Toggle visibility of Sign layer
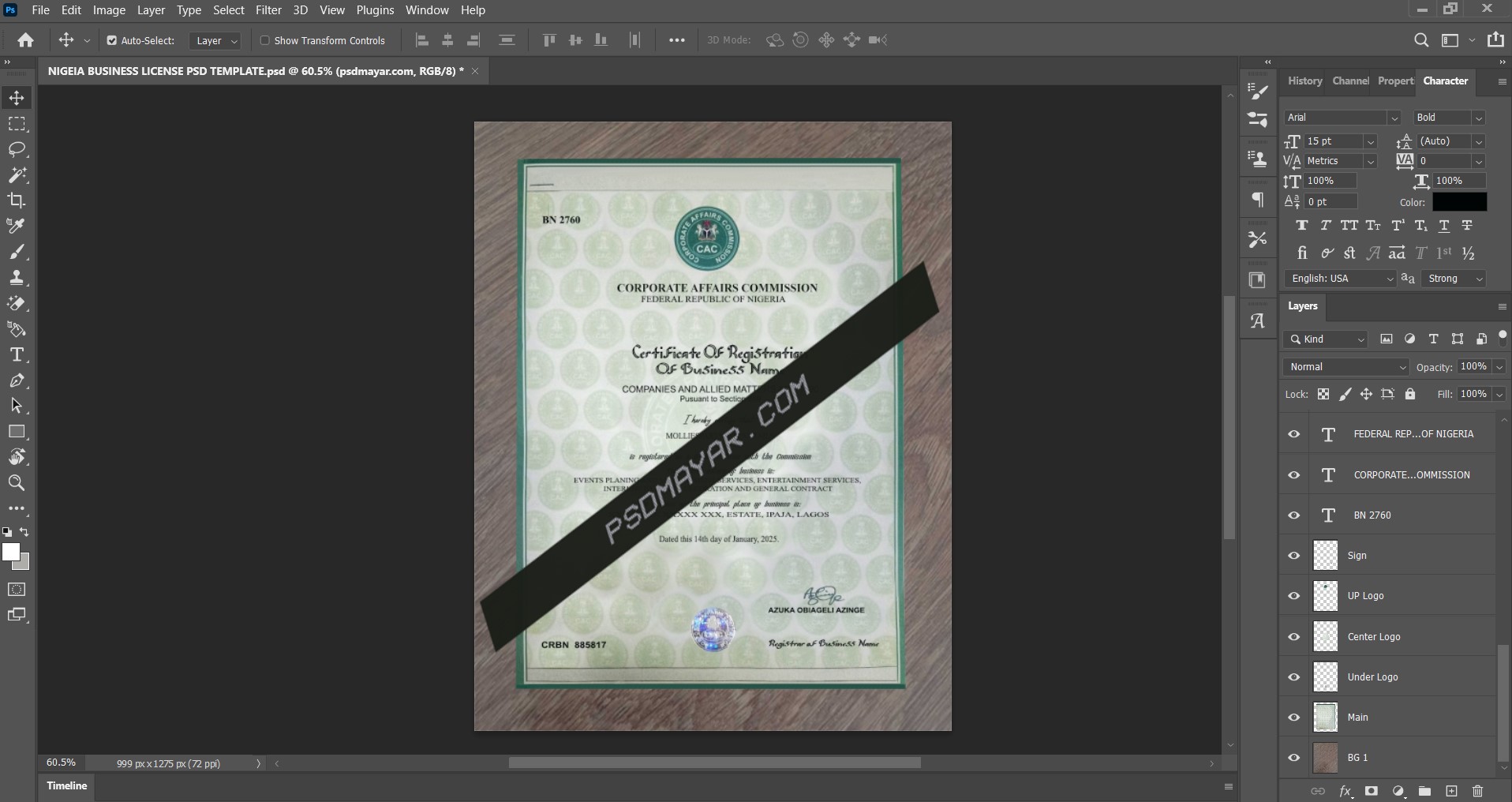 tap(1294, 556)
